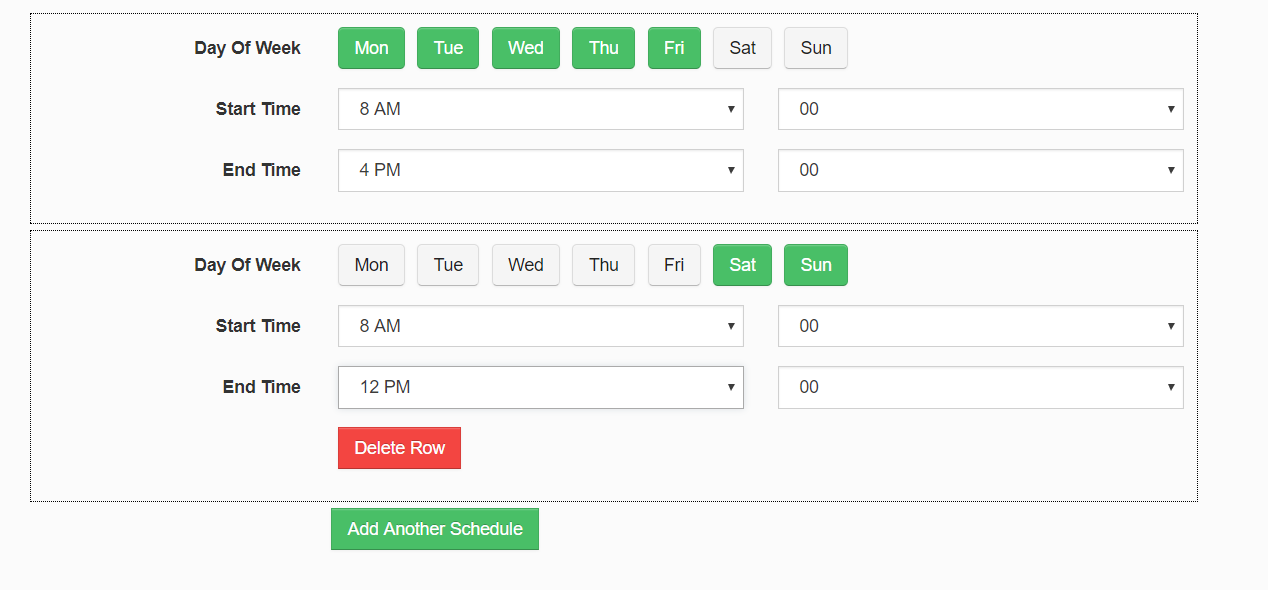Enable Wed in the second schedule

tap(525, 265)
